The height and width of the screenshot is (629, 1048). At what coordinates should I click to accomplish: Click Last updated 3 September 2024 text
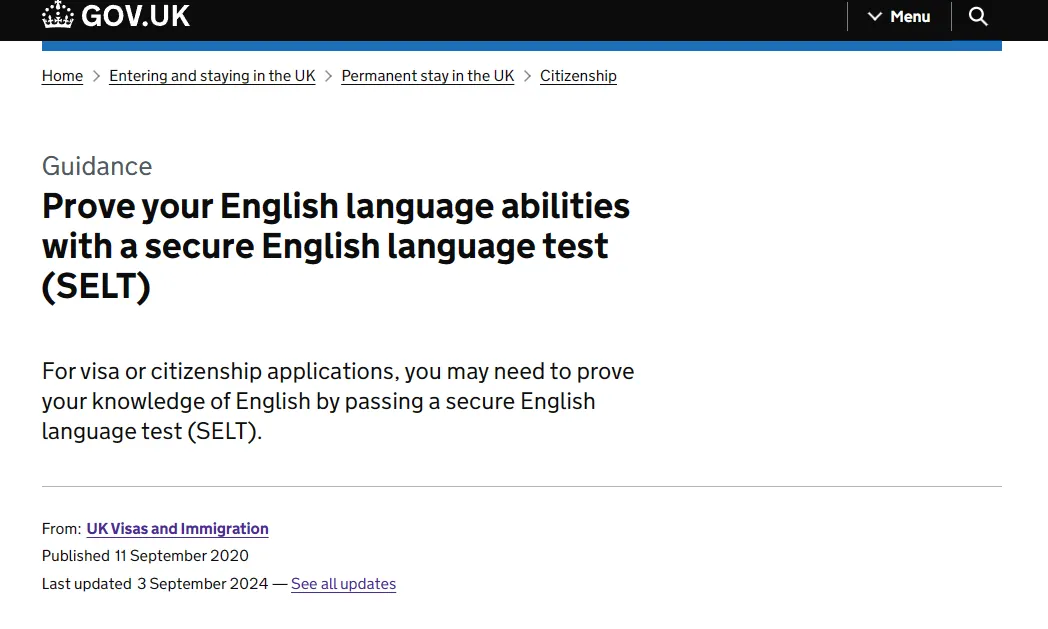[155, 584]
